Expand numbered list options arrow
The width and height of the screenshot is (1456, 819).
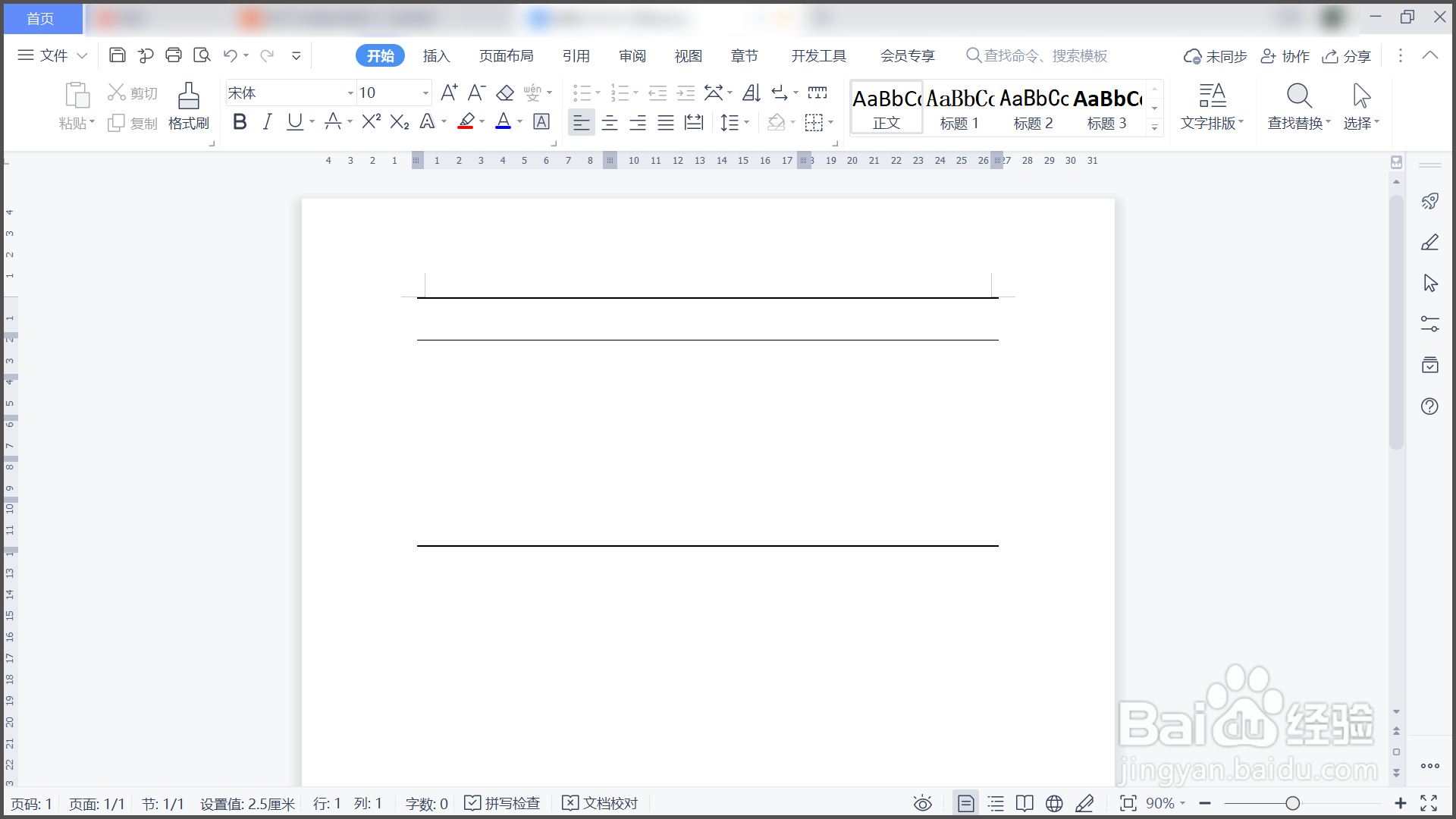click(x=635, y=93)
